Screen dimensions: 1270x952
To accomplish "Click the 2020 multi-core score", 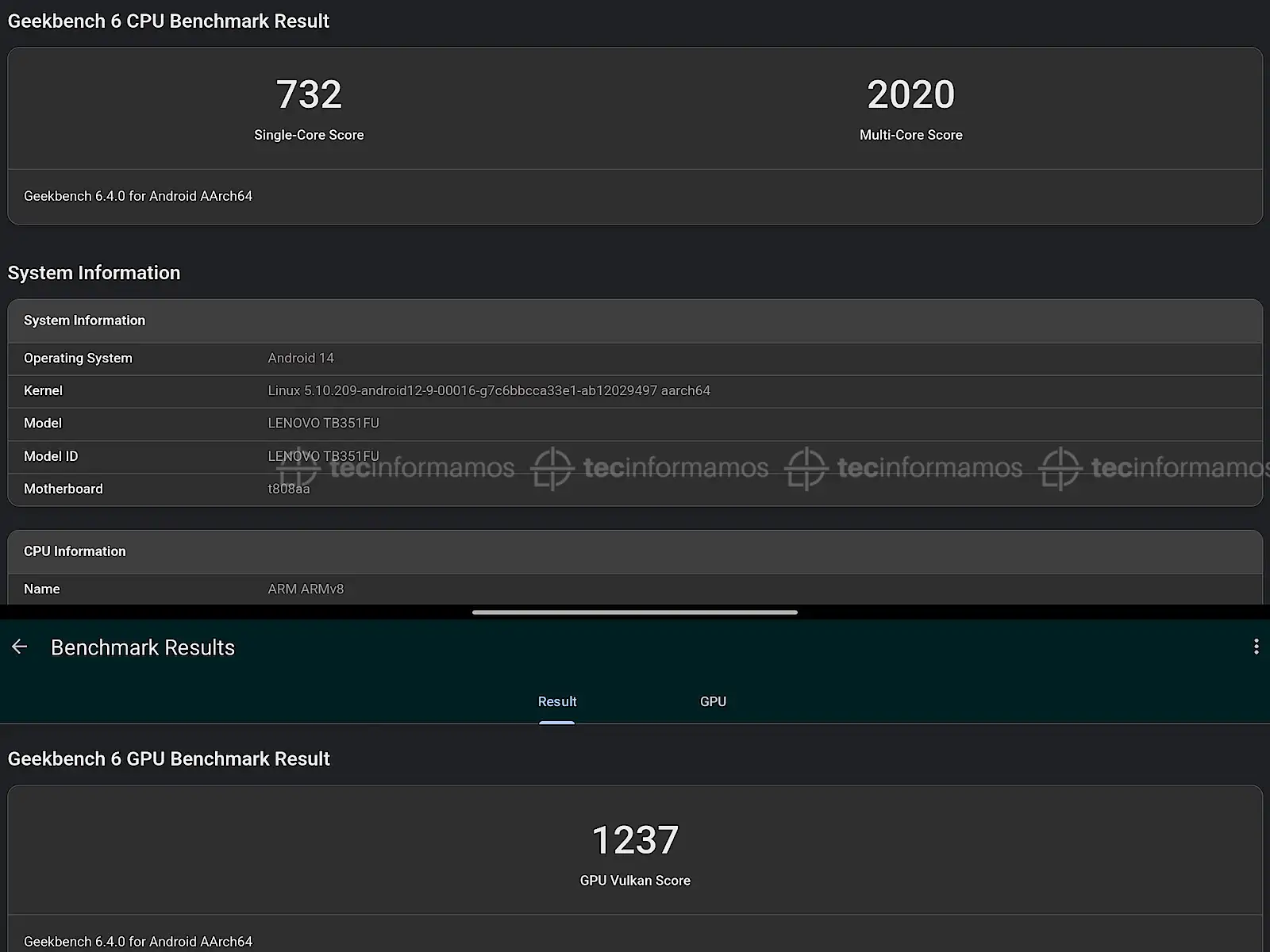I will pyautogui.click(x=911, y=94).
